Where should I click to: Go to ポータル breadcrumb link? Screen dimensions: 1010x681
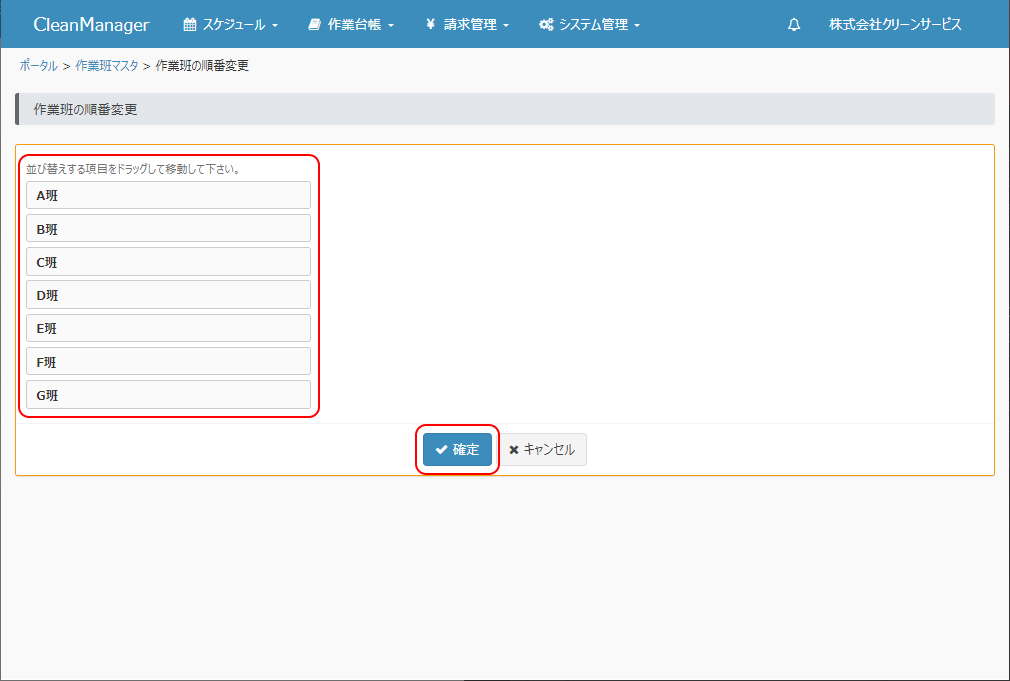coord(38,66)
